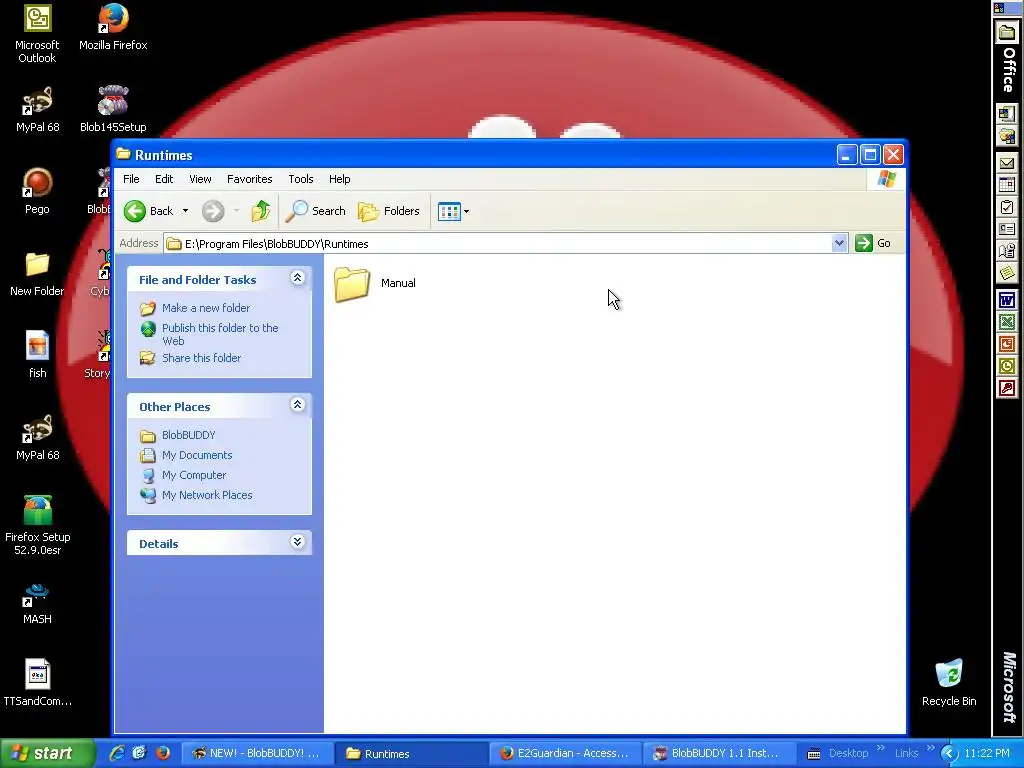Image resolution: width=1024 pixels, height=768 pixels.
Task: Select the MASH desktop shortcut
Action: tap(37, 603)
